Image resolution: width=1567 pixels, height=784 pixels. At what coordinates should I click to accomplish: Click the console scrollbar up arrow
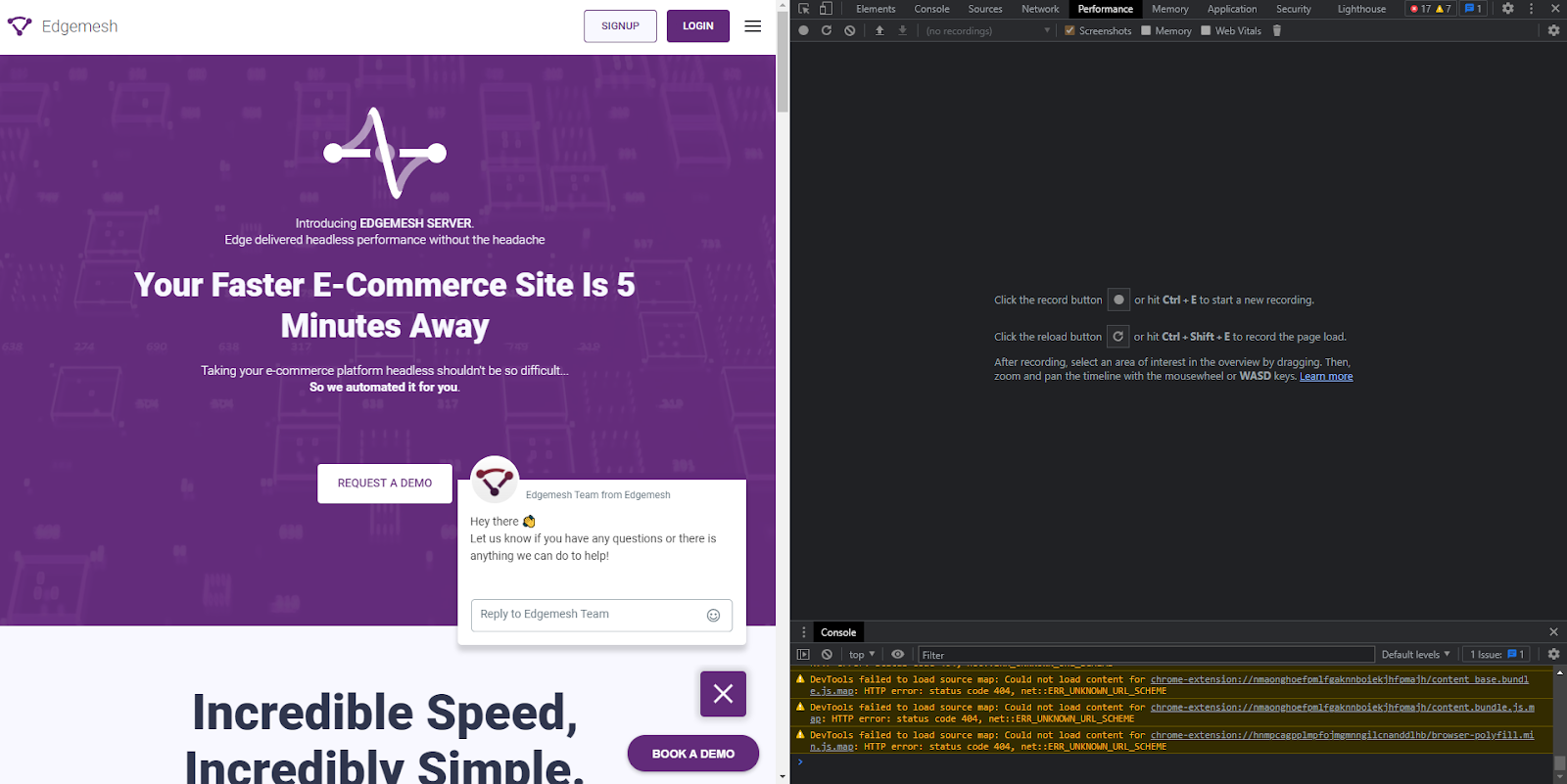tap(1559, 672)
